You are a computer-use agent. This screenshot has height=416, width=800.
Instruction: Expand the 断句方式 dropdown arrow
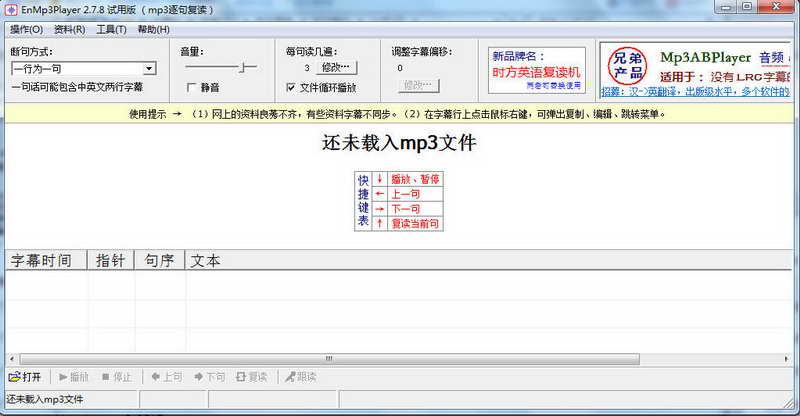pos(149,68)
